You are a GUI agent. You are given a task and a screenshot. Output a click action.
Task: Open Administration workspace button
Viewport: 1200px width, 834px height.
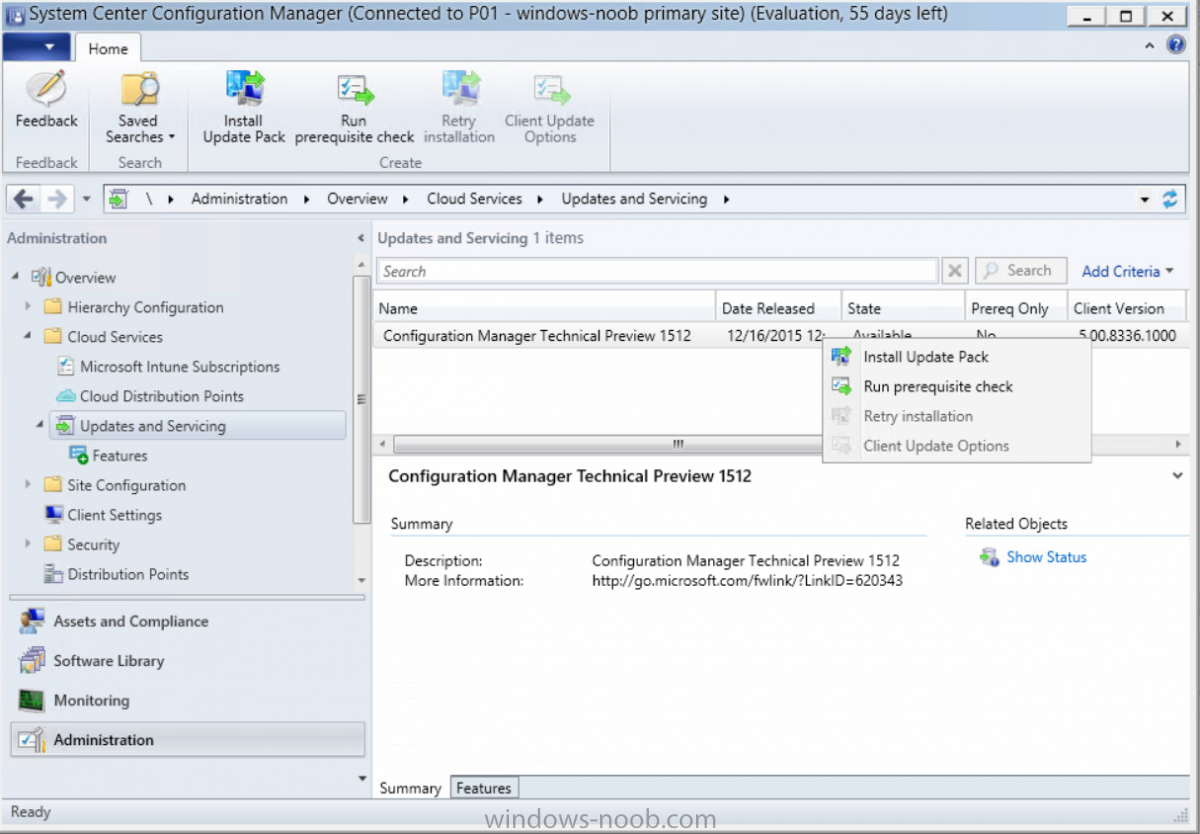click(188, 740)
